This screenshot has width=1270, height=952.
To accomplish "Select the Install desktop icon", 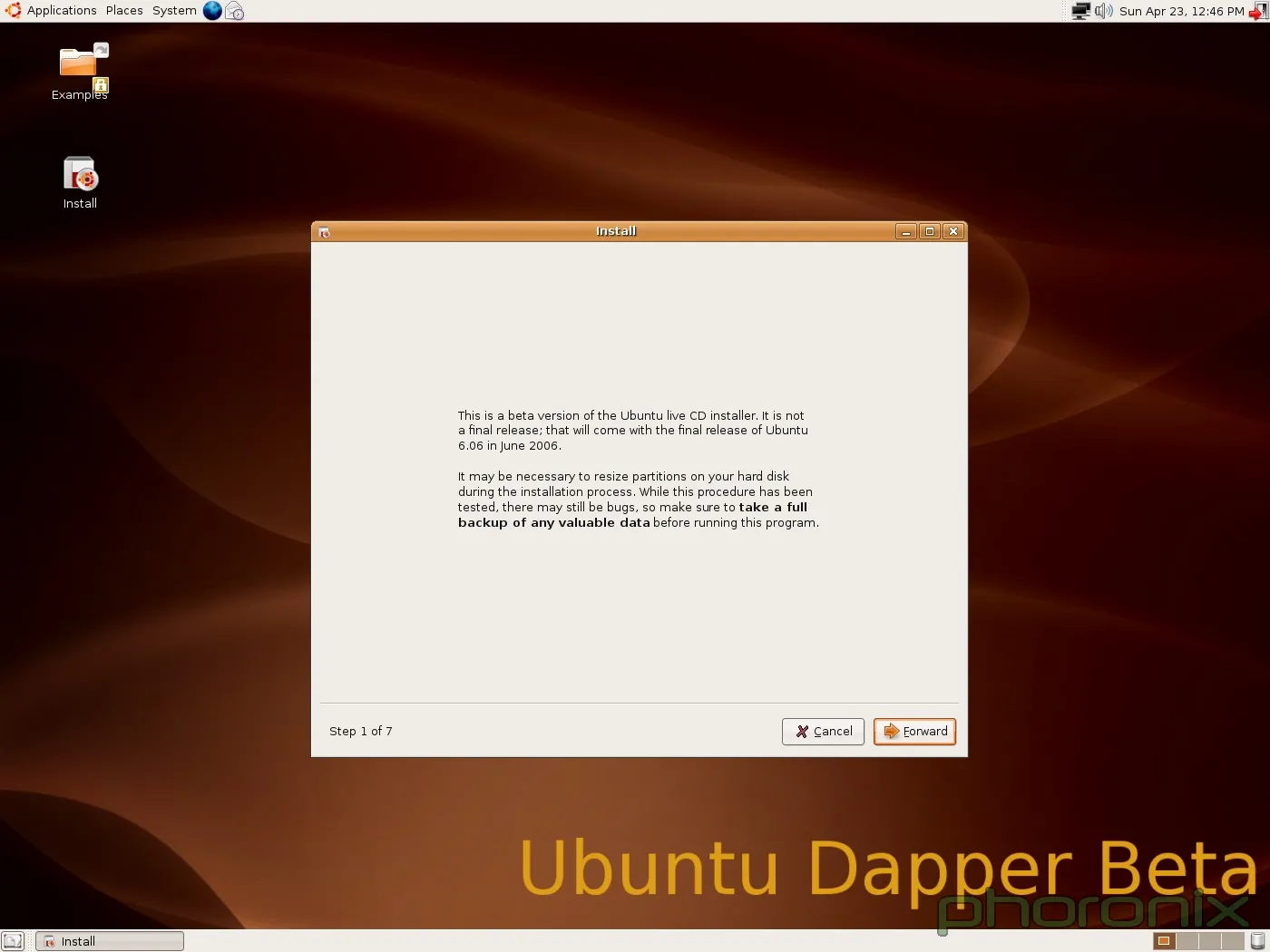I will [80, 183].
